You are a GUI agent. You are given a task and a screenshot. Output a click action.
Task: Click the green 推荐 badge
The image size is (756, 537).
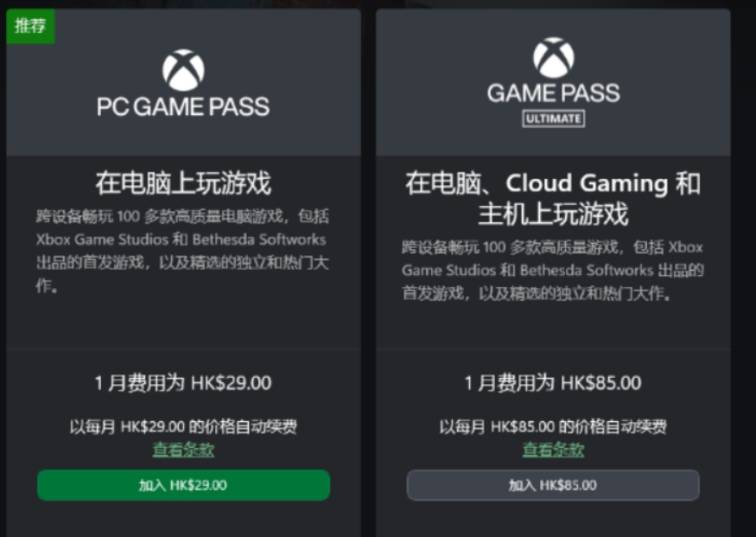[x=30, y=26]
